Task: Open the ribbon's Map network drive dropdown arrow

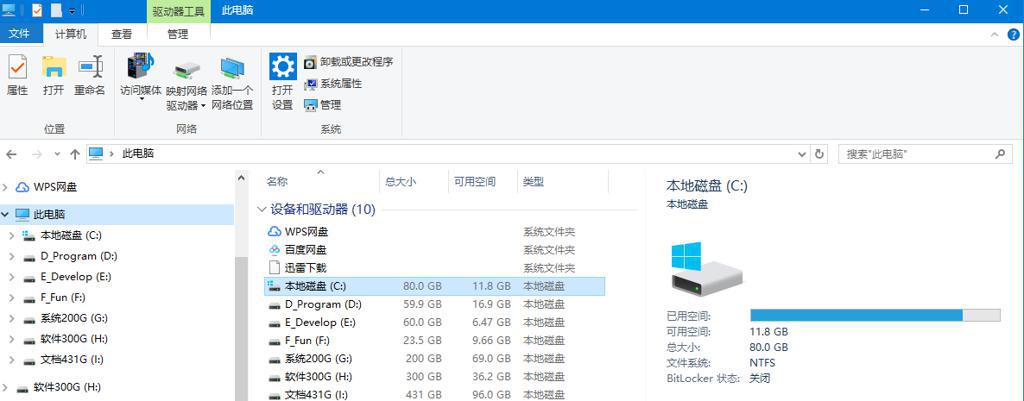Action: pos(203,106)
